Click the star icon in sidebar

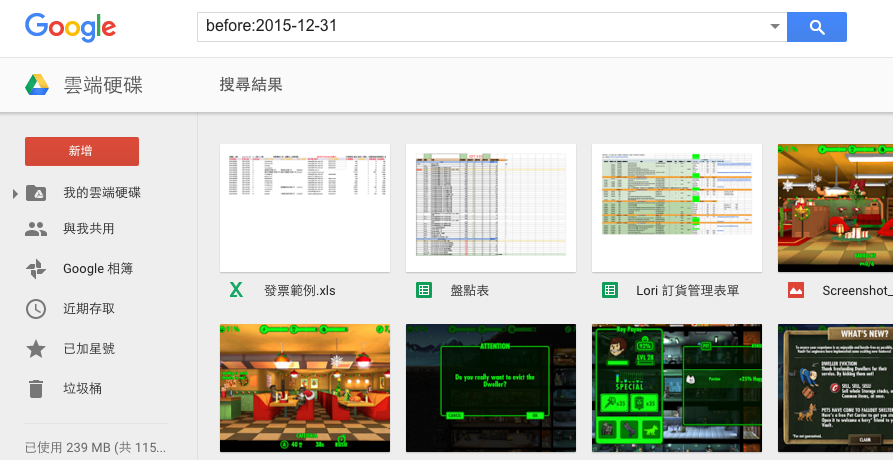tap(36, 348)
